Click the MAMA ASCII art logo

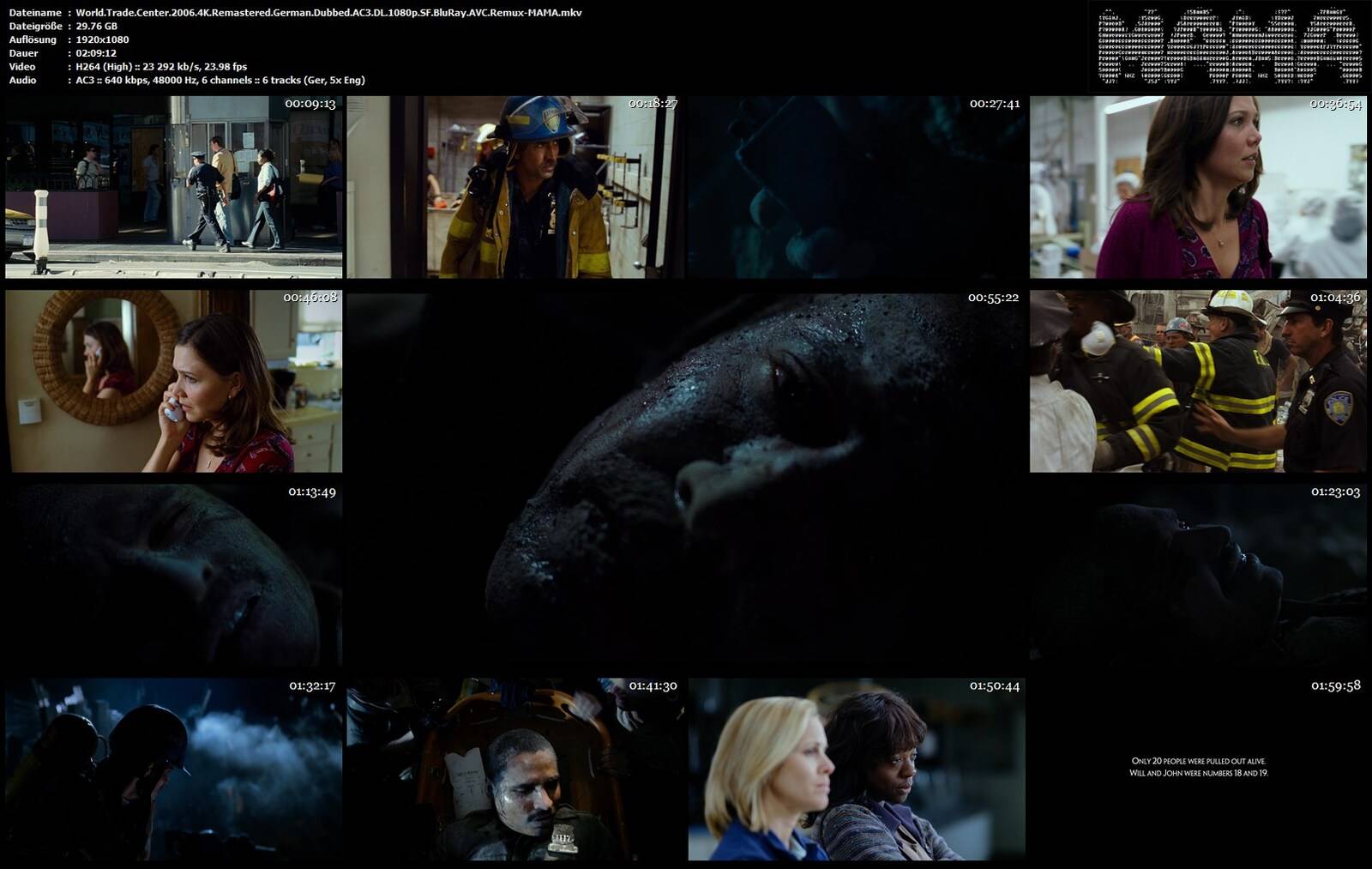[1230, 46]
